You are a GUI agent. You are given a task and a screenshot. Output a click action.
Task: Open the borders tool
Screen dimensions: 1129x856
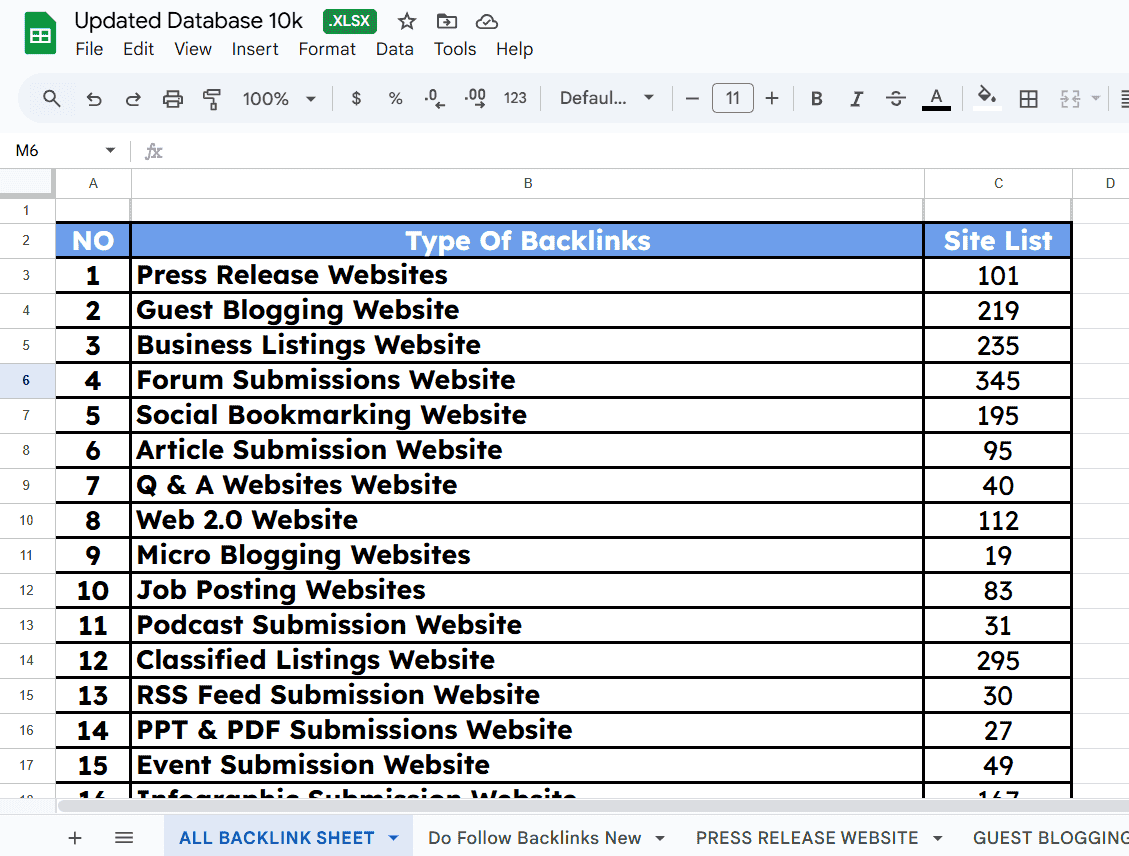click(x=1028, y=98)
